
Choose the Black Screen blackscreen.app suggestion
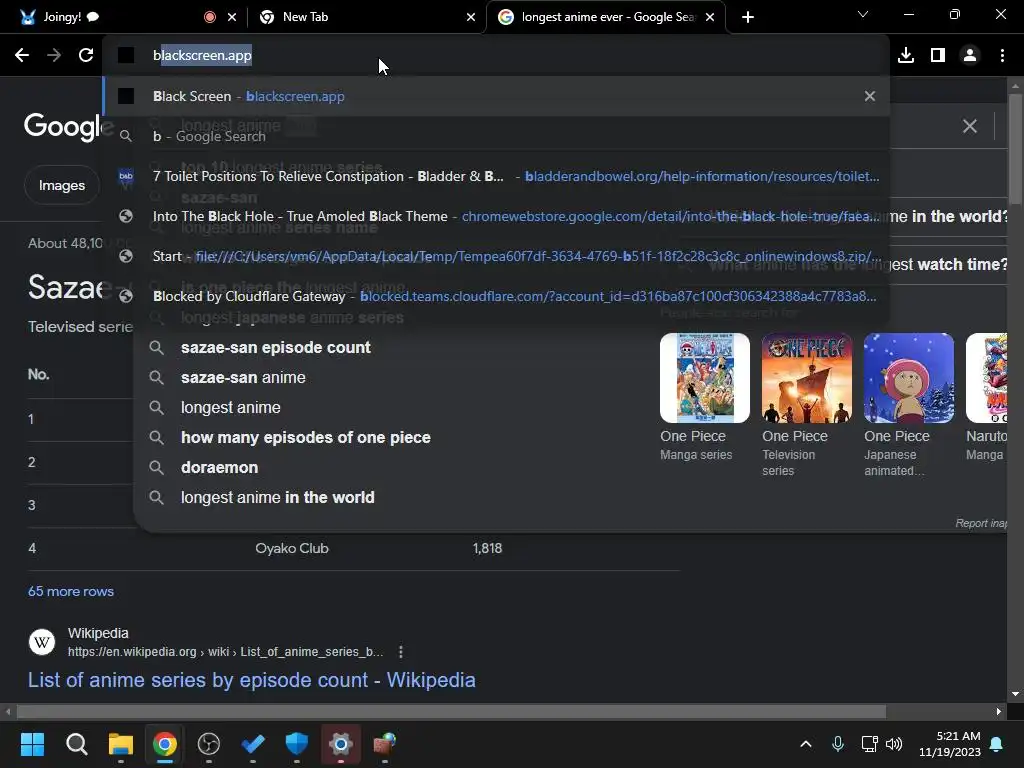pyautogui.click(x=496, y=96)
